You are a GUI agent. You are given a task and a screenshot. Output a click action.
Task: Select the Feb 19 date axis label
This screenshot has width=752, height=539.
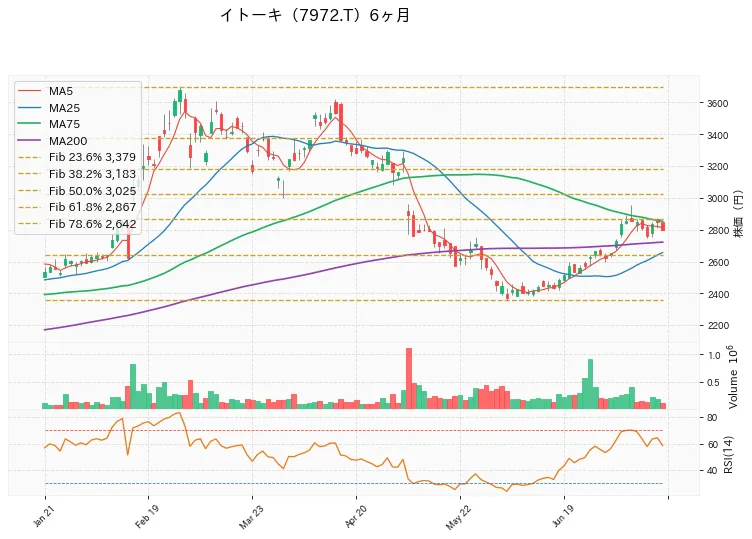click(147, 516)
